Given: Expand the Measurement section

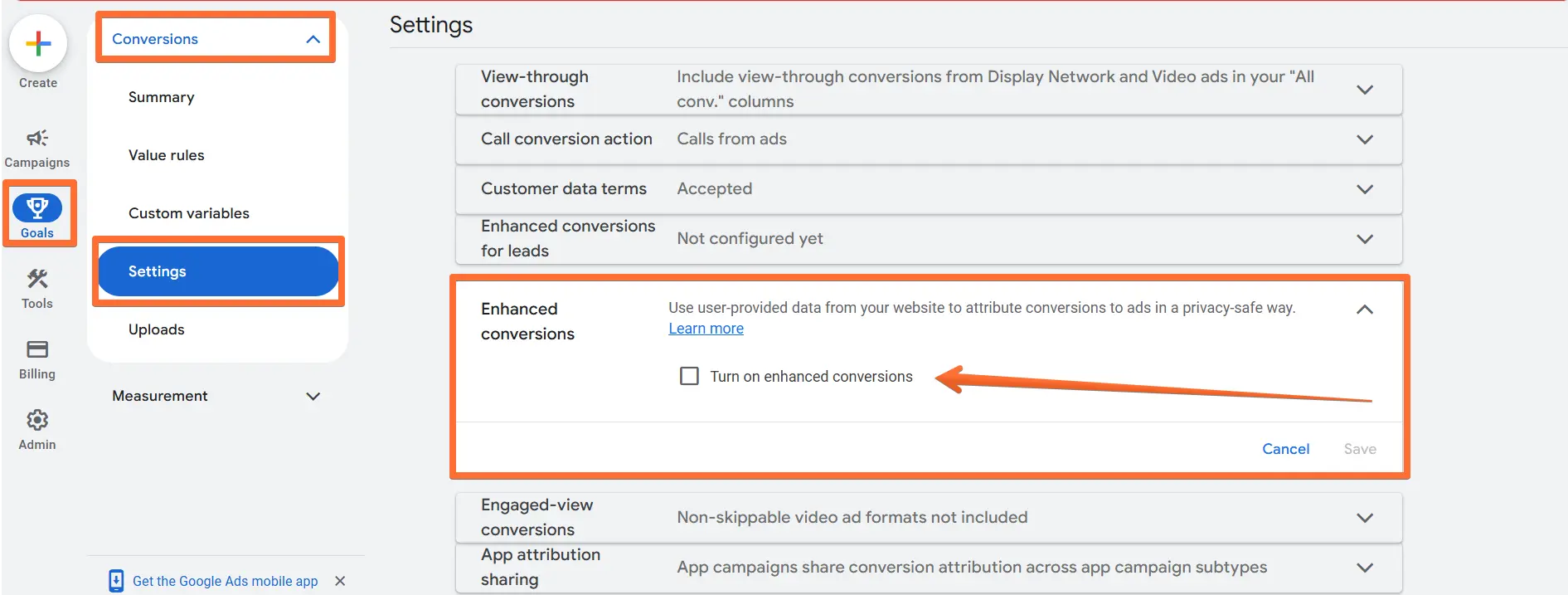Looking at the screenshot, I should coord(313,396).
